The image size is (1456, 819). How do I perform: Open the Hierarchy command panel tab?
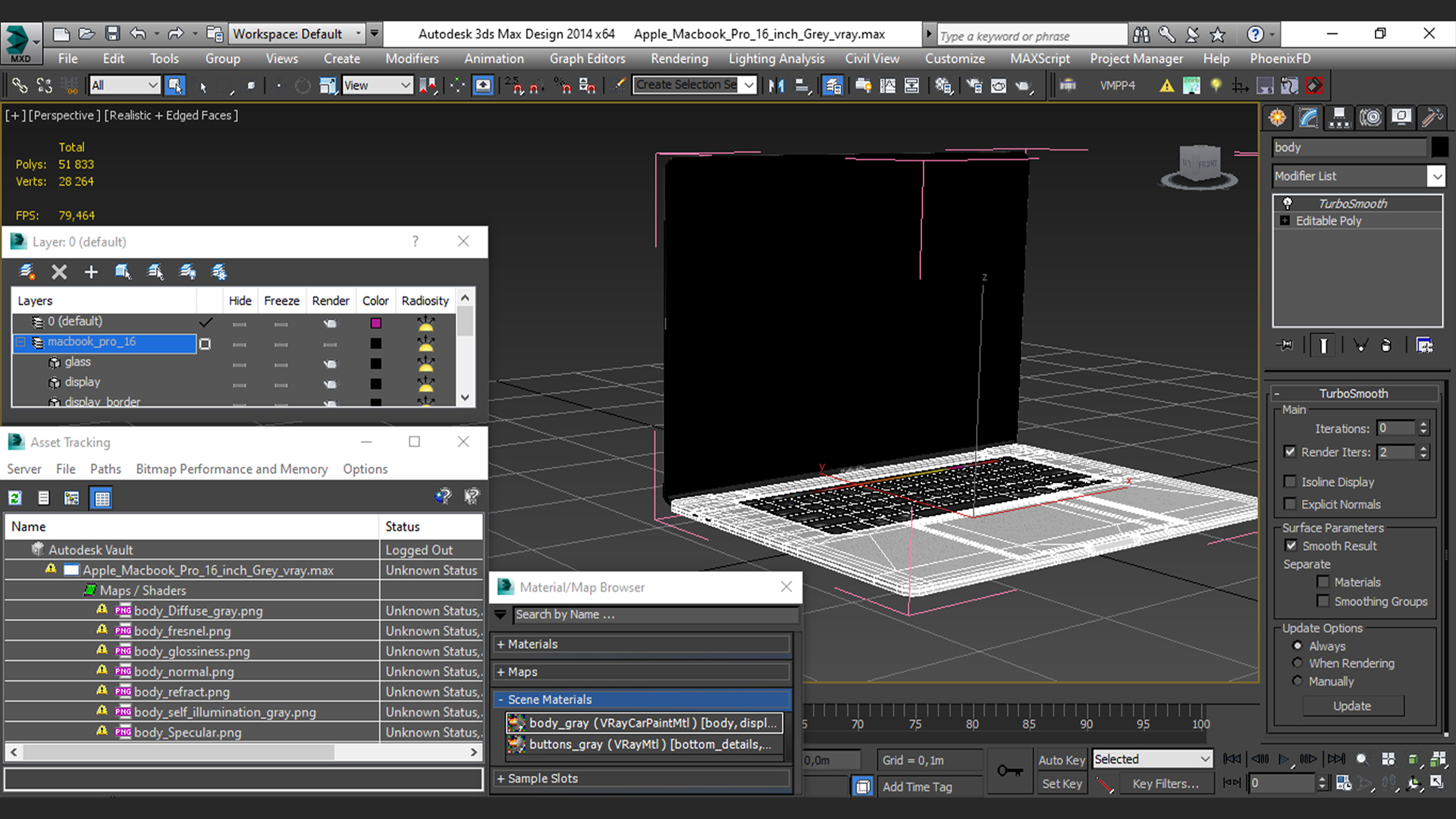point(1339,117)
